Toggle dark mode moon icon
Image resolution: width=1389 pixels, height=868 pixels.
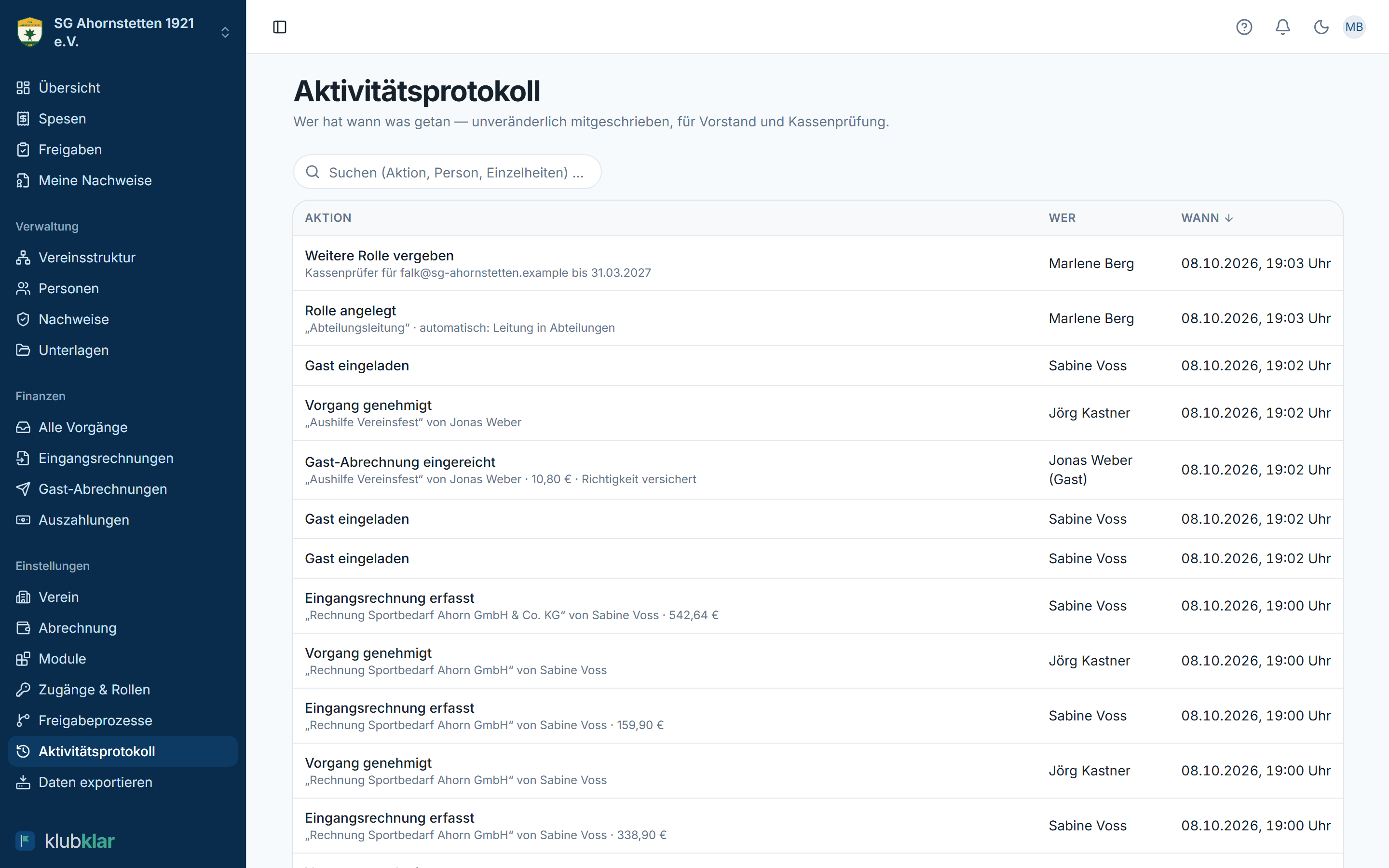point(1321,27)
